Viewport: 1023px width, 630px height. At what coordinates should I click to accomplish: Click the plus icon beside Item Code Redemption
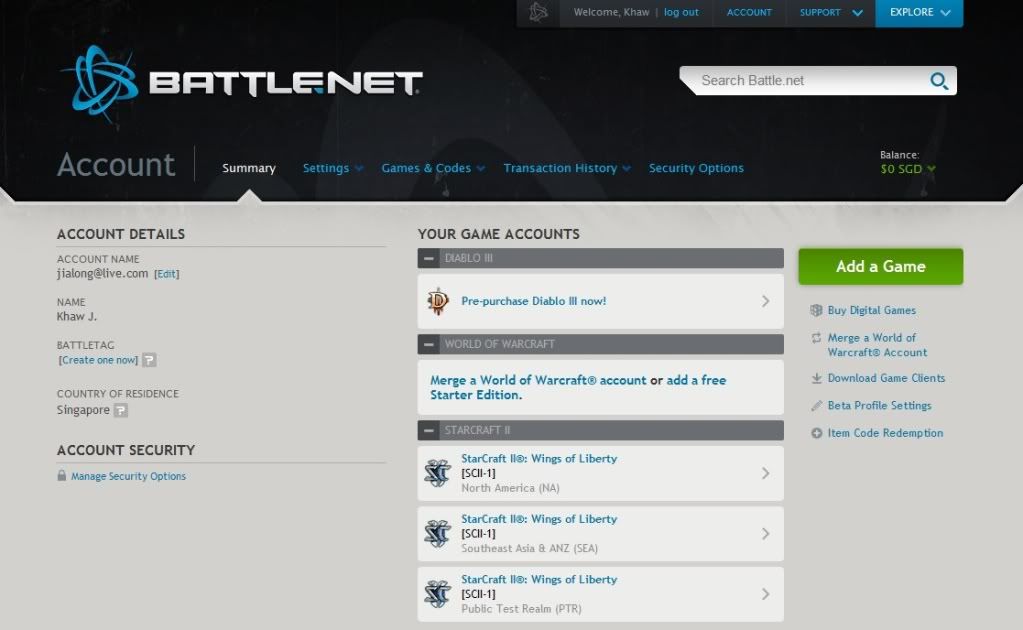pos(816,433)
